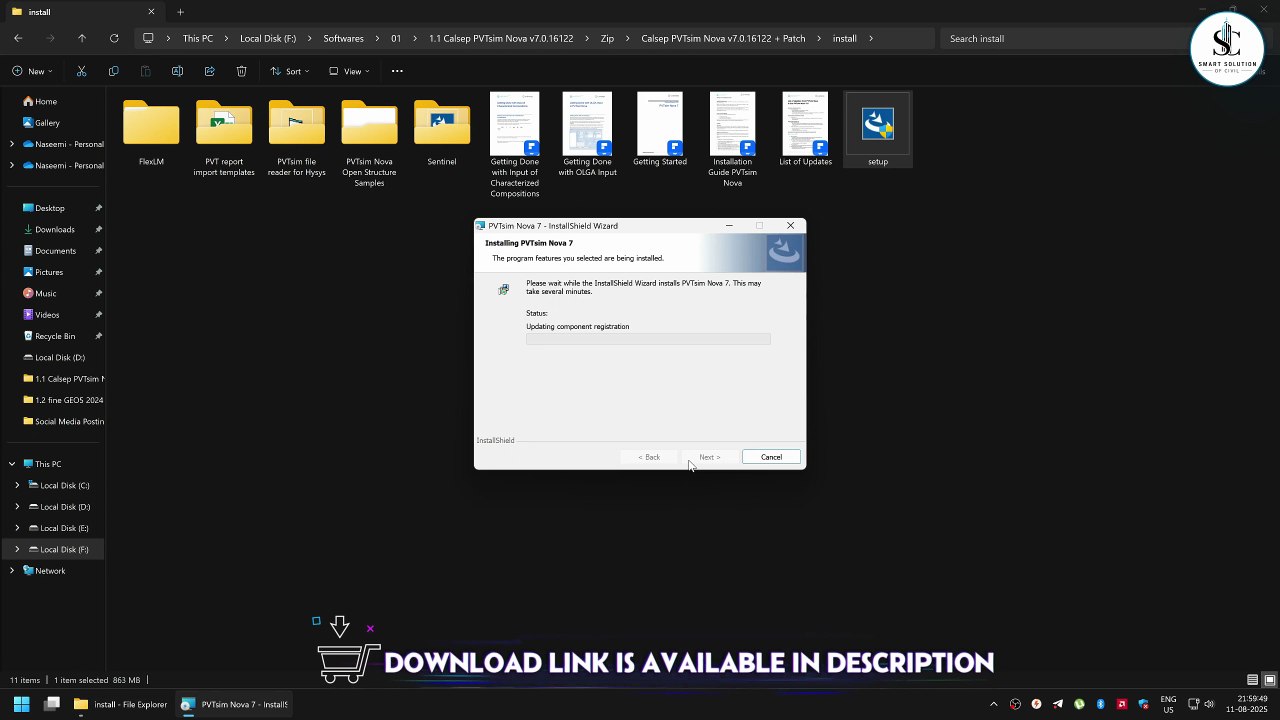
Task: Add a new File Explorer tab
Action: coord(180,12)
